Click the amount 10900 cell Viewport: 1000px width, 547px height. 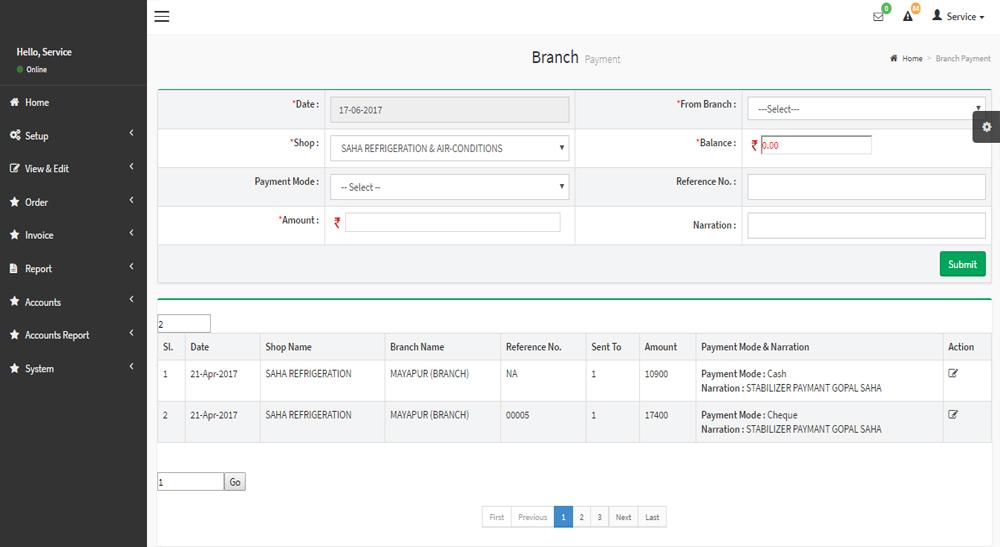point(656,374)
